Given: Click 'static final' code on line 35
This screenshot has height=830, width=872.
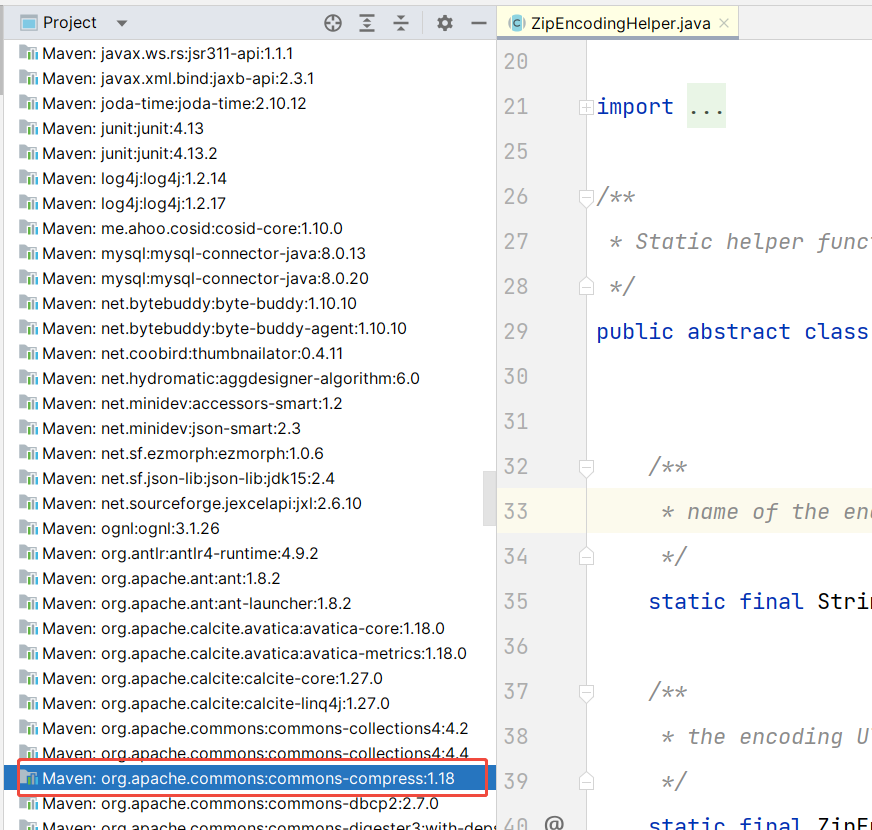Looking at the screenshot, I should [726, 602].
